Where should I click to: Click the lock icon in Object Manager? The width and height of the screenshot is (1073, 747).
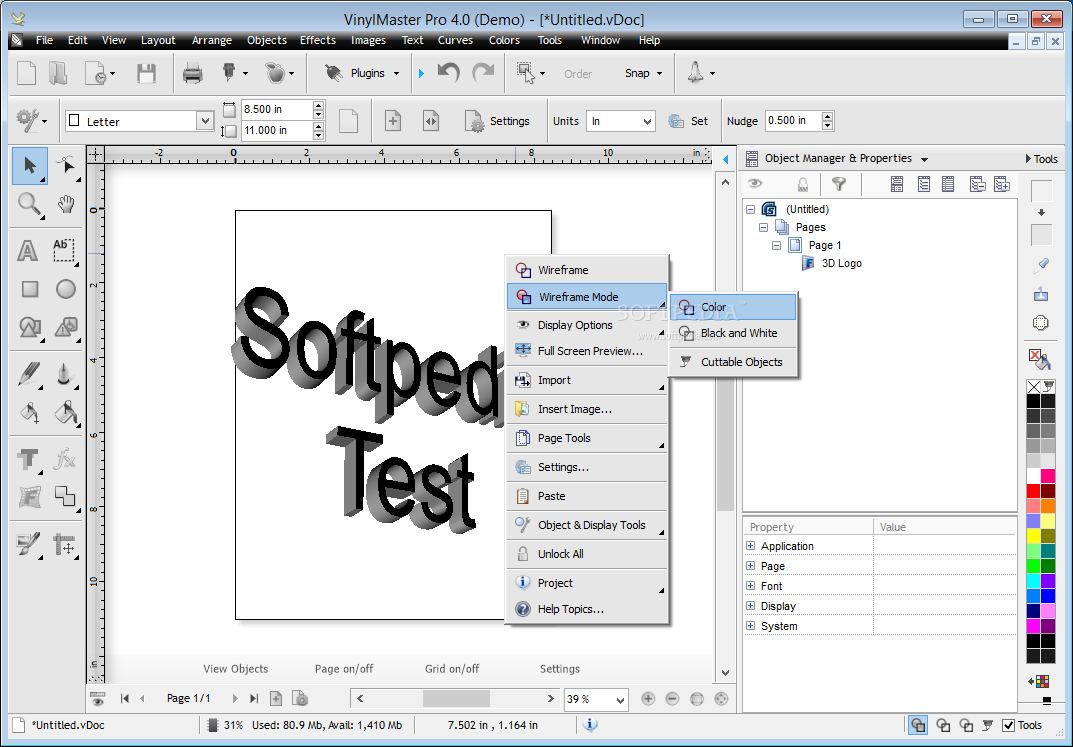[803, 184]
